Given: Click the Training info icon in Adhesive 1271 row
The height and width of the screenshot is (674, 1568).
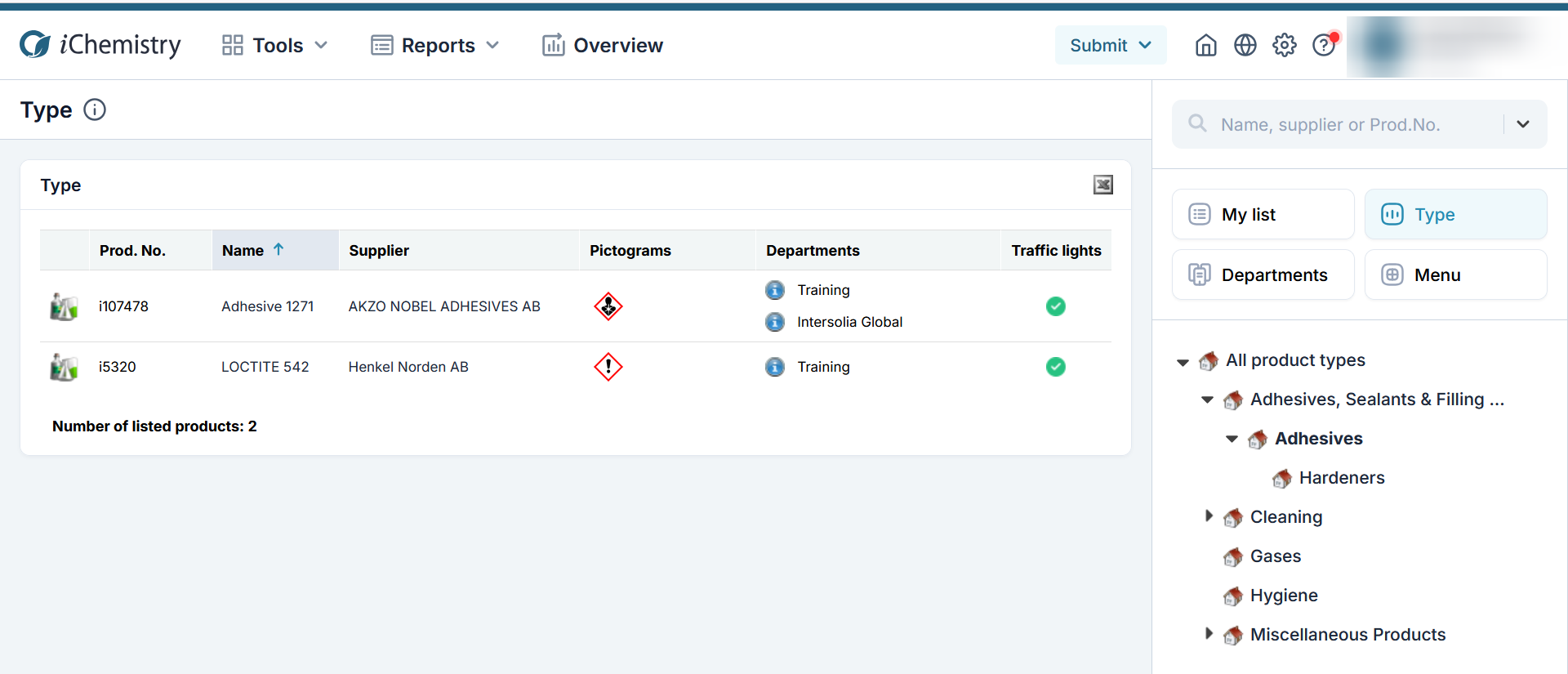Looking at the screenshot, I should pyautogui.click(x=775, y=290).
